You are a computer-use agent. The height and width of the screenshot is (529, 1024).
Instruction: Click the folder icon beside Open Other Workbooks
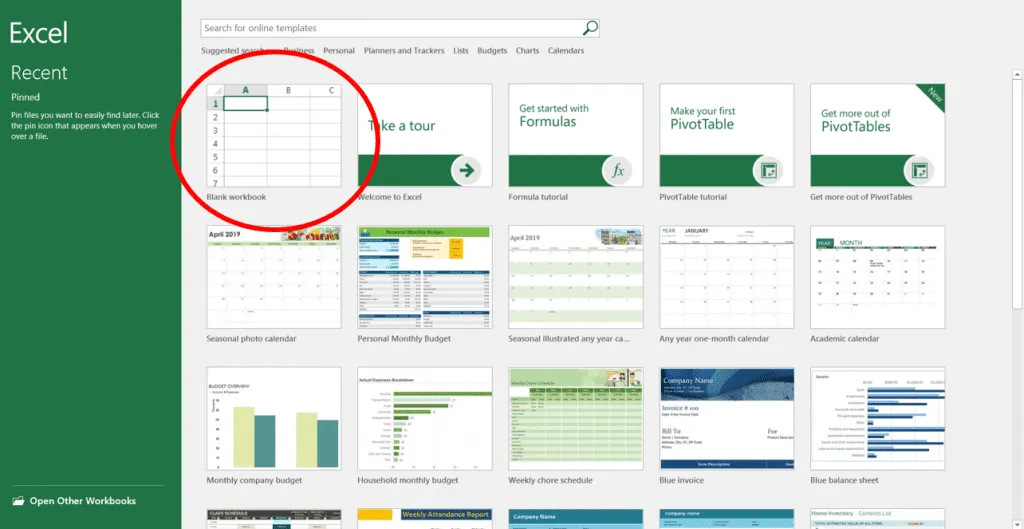click(18, 501)
